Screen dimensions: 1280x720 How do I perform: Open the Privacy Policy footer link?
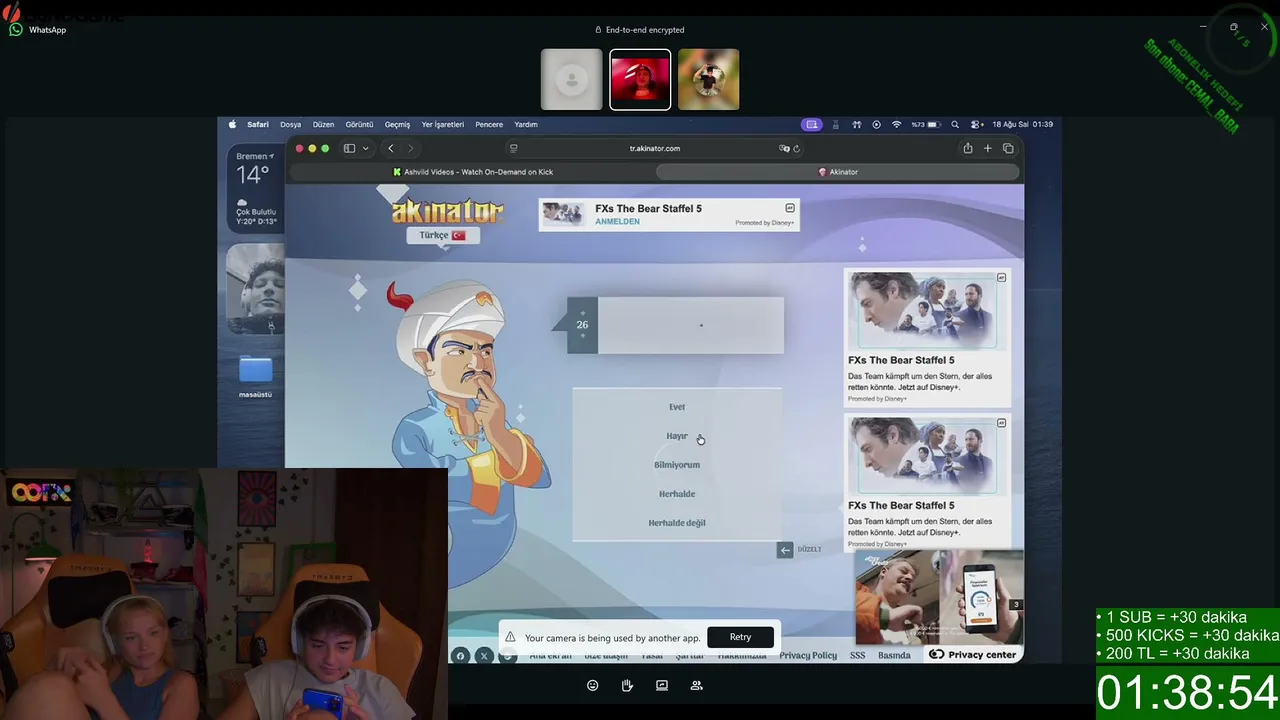pyautogui.click(x=808, y=656)
